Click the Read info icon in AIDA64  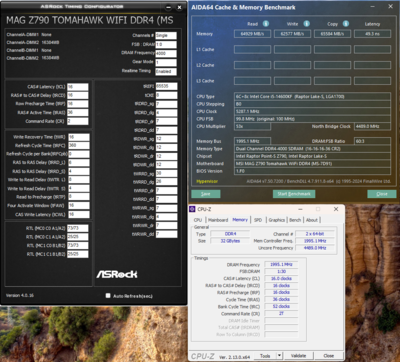coord(266,24)
